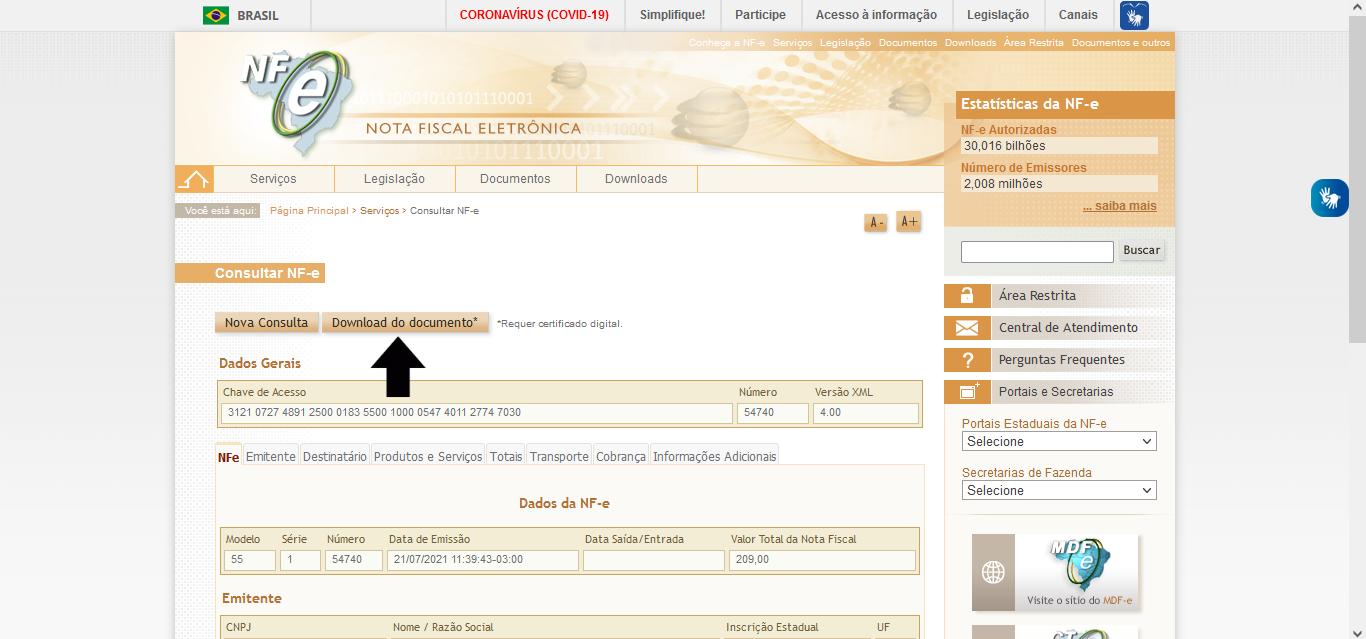The width and height of the screenshot is (1366, 639).
Task: Click the Serviços breadcrumb link
Action: [380, 211]
